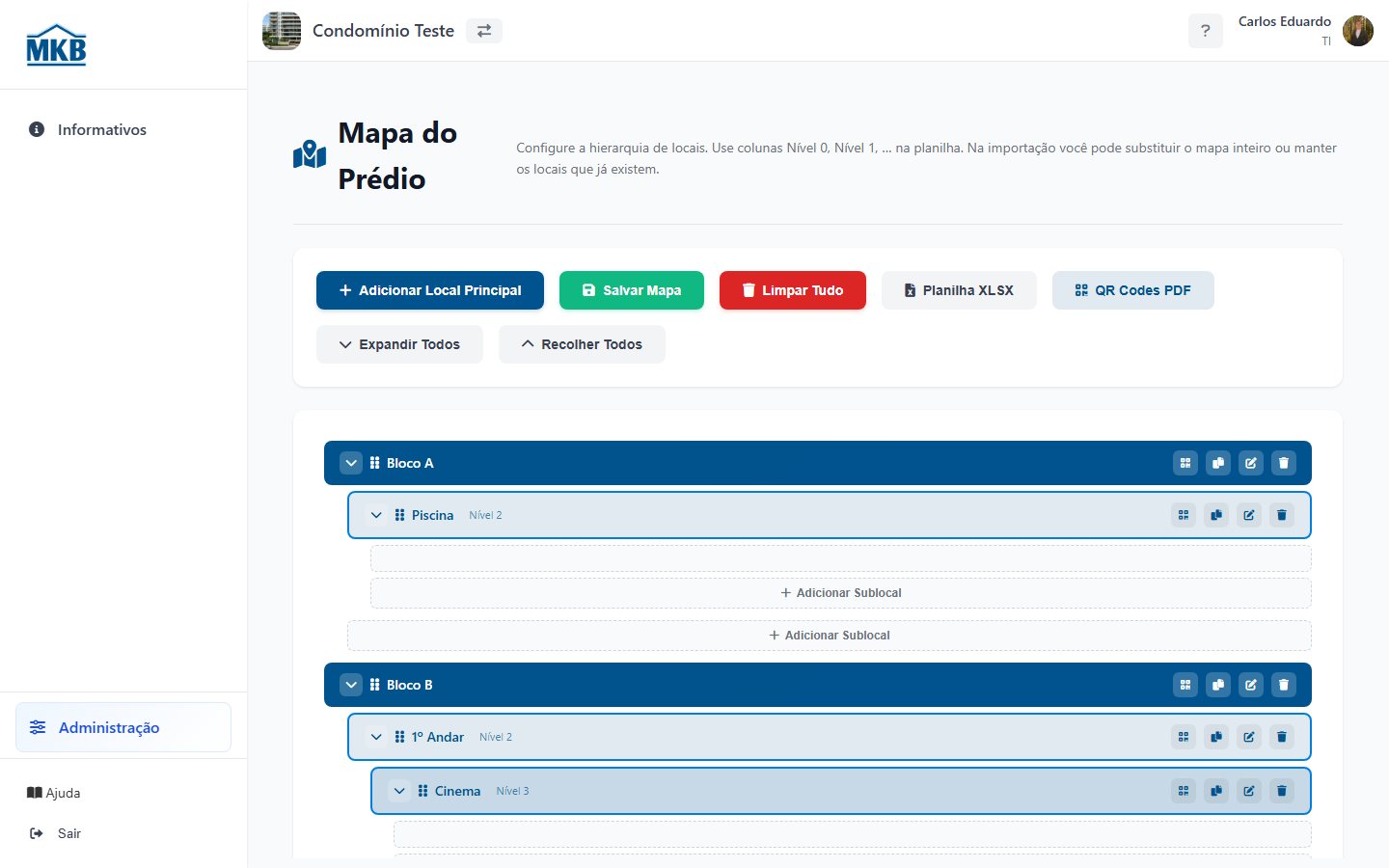Save the map with Salvar Mapa
Image resolution: width=1389 pixels, height=868 pixels.
632,290
